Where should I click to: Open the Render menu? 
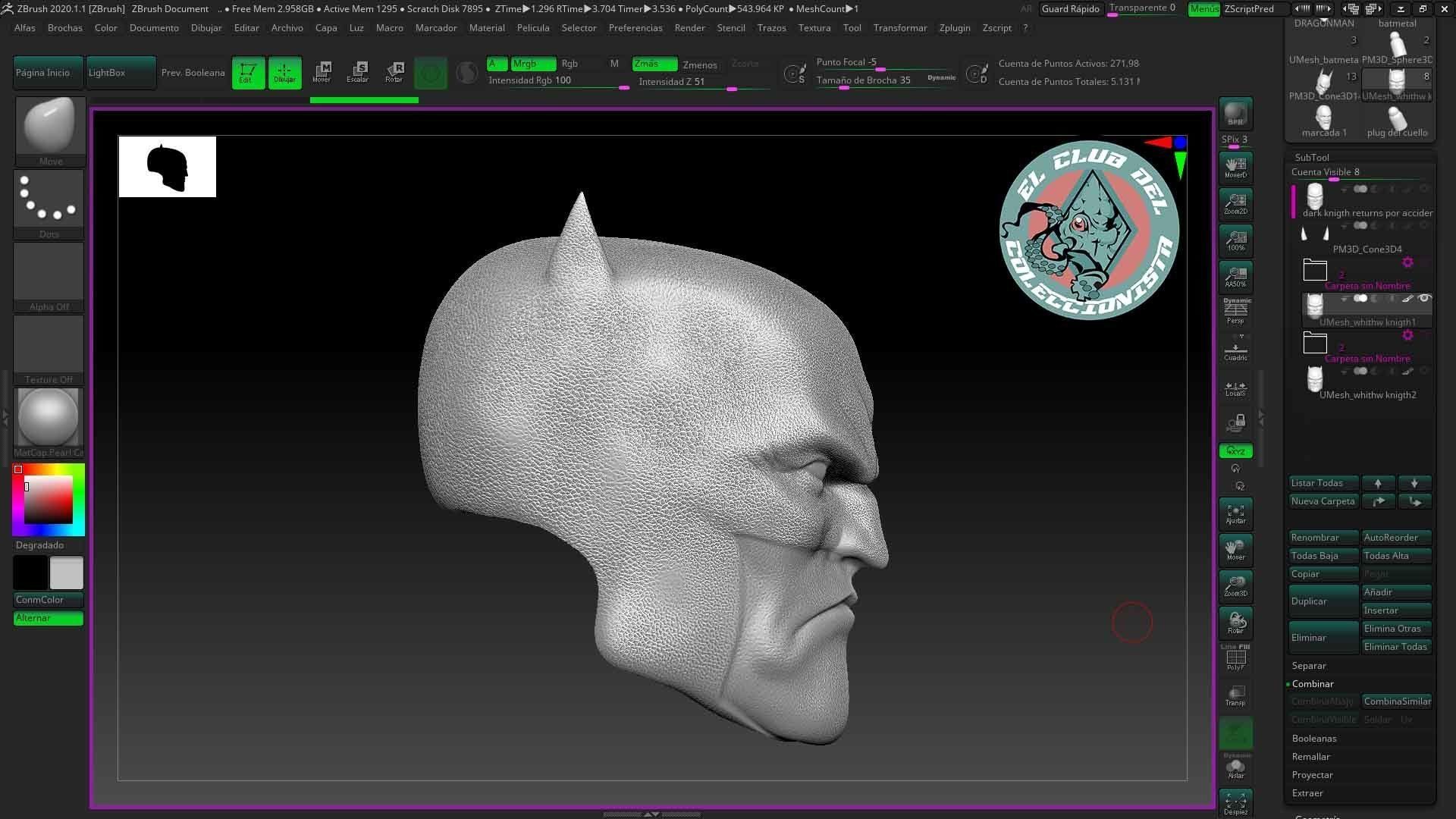(689, 28)
